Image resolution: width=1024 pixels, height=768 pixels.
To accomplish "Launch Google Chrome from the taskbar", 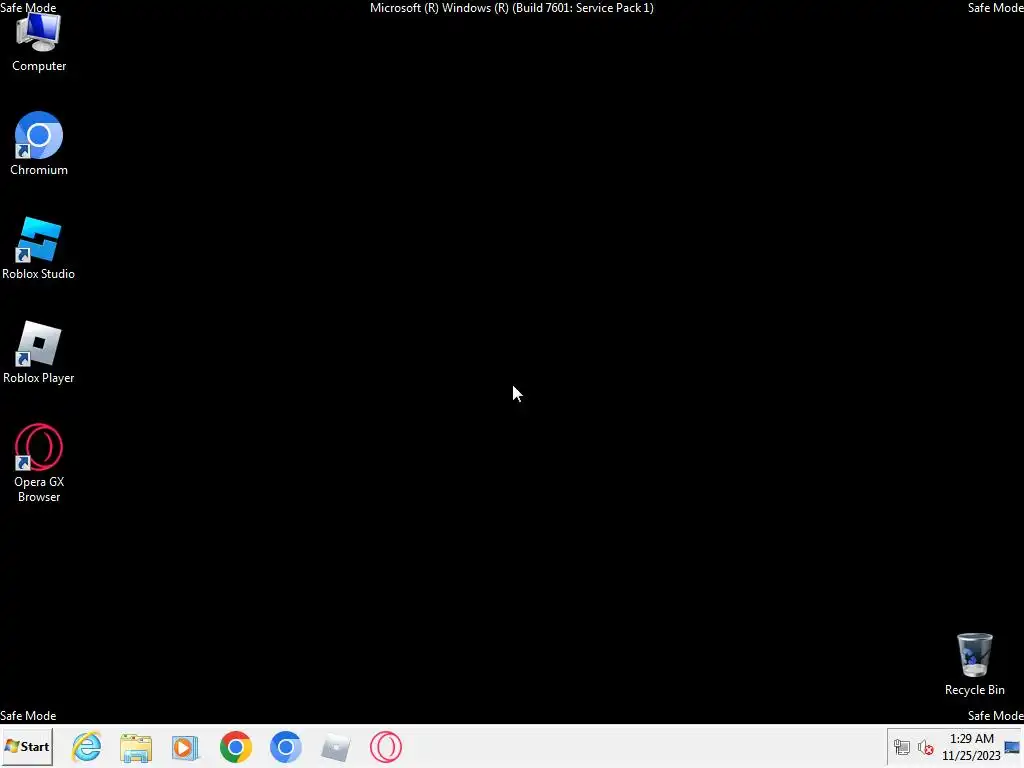I will (236, 747).
